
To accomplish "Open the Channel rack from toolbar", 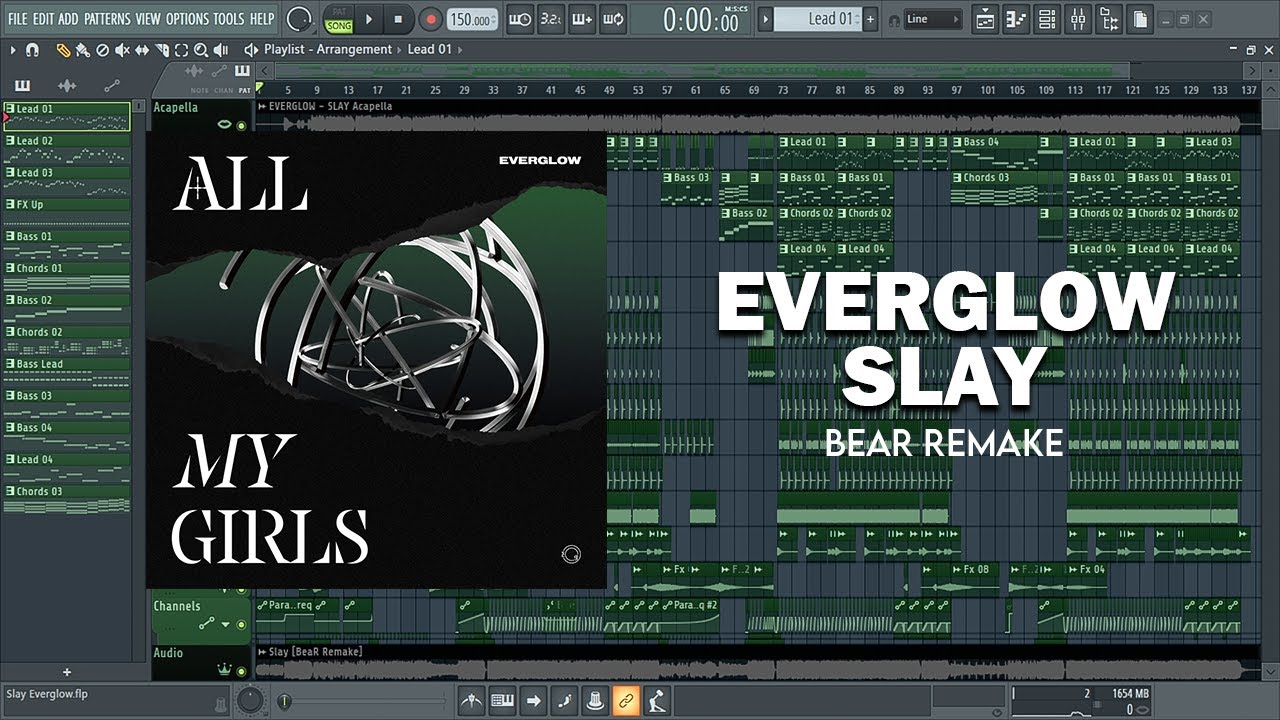I will pos(1047,19).
